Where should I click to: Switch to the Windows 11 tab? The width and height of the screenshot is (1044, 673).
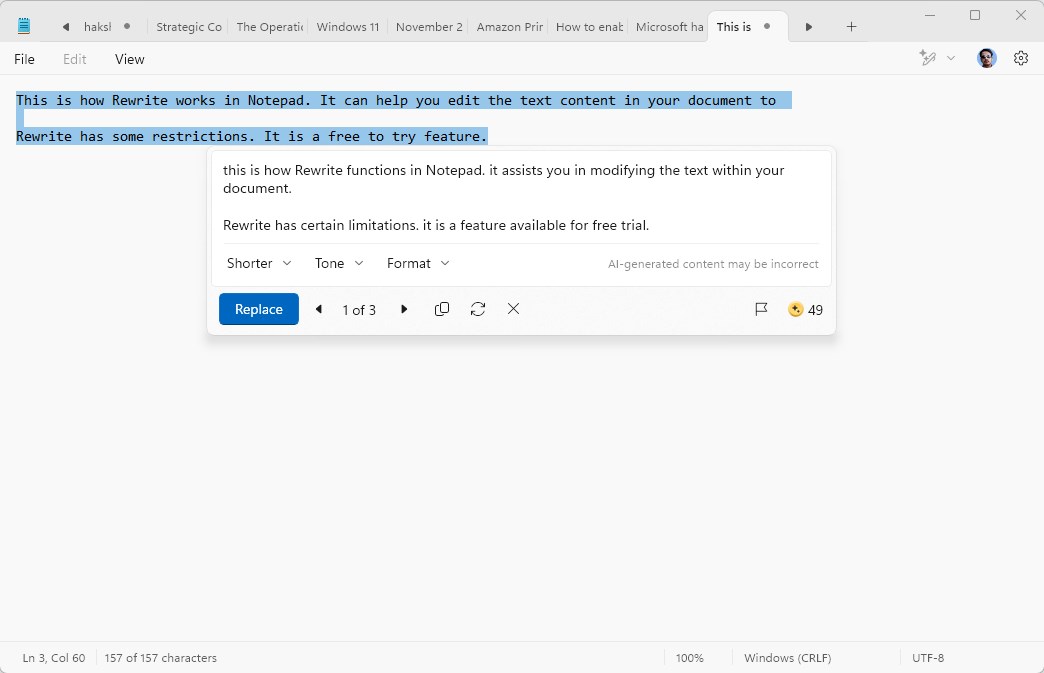[348, 27]
